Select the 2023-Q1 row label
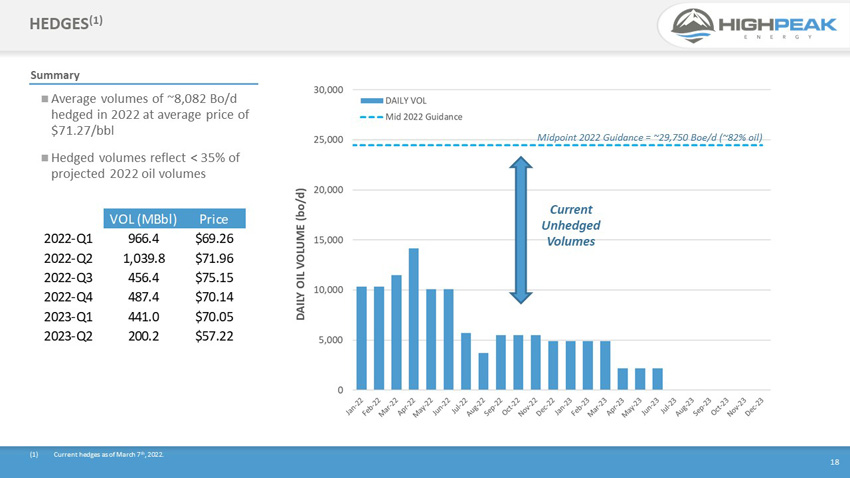Screen dimensions: 850x478 pos(68,316)
